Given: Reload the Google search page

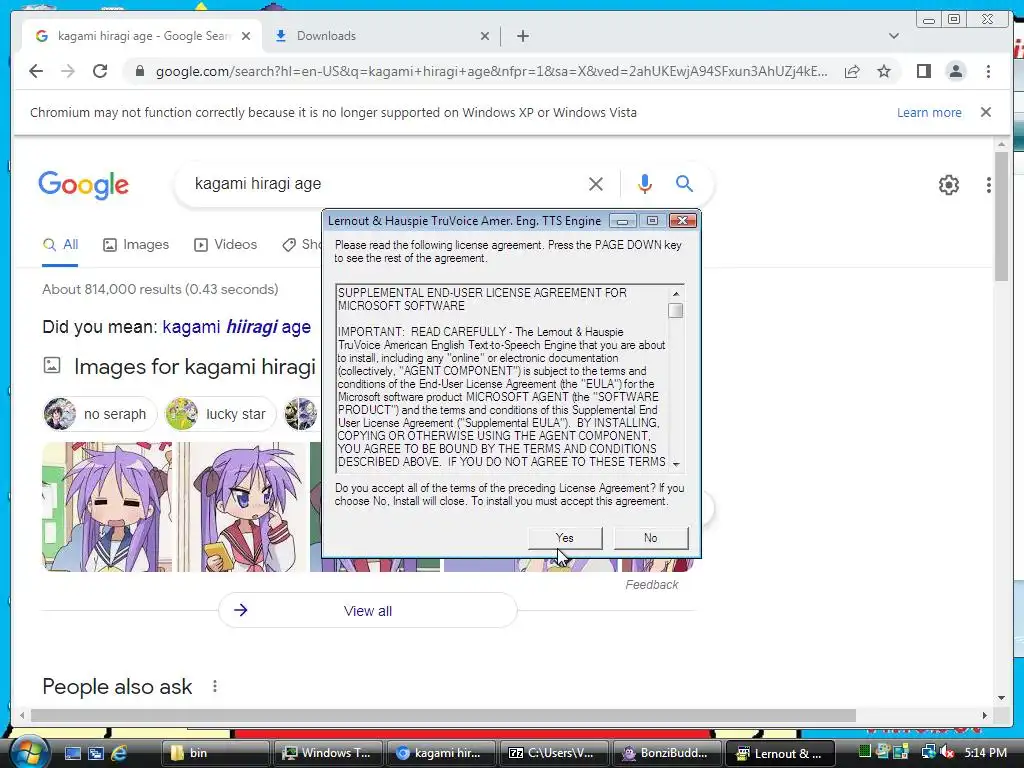Looking at the screenshot, I should click(100, 71).
